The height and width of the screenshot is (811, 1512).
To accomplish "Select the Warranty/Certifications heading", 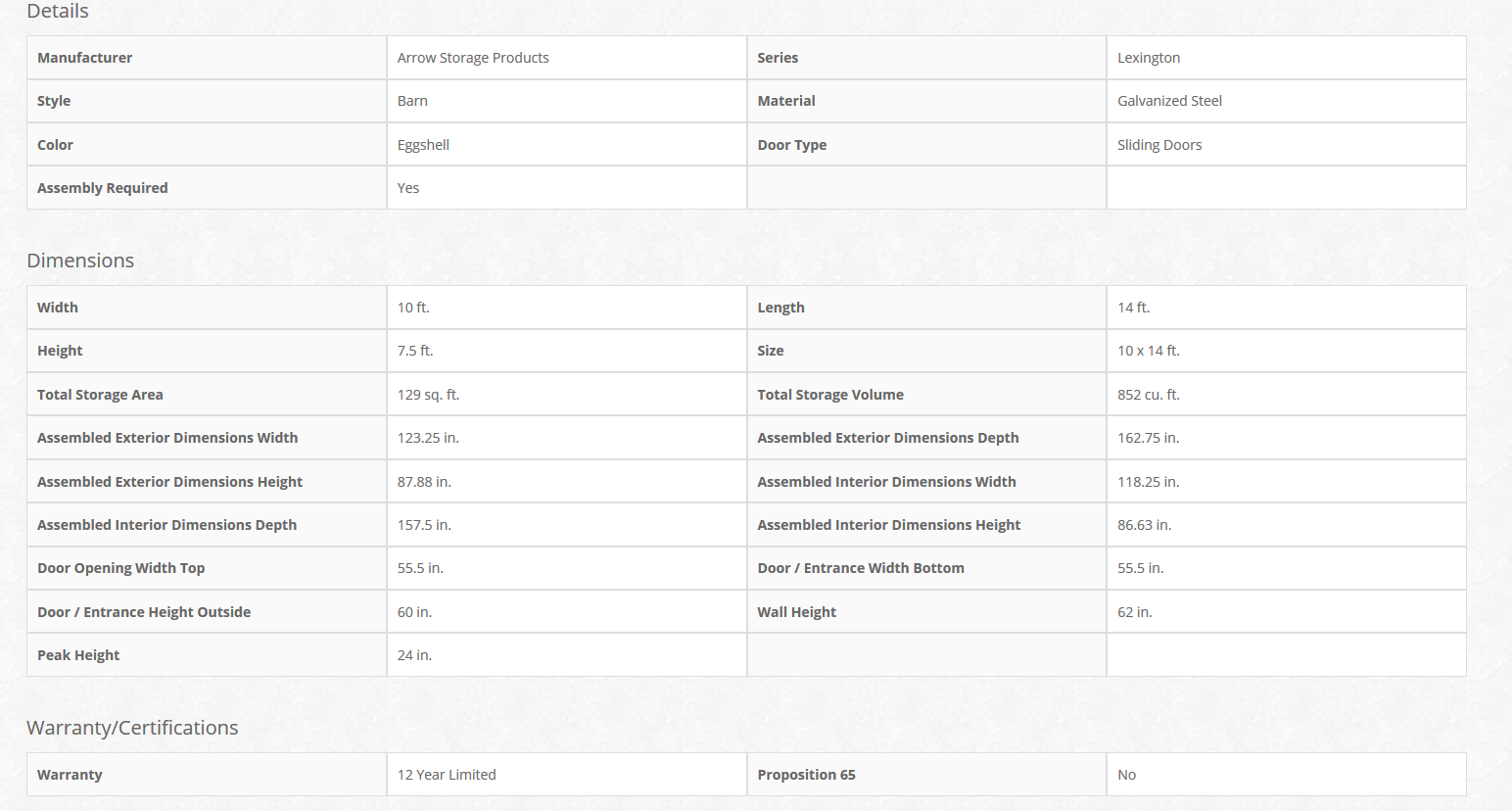I will point(132,728).
